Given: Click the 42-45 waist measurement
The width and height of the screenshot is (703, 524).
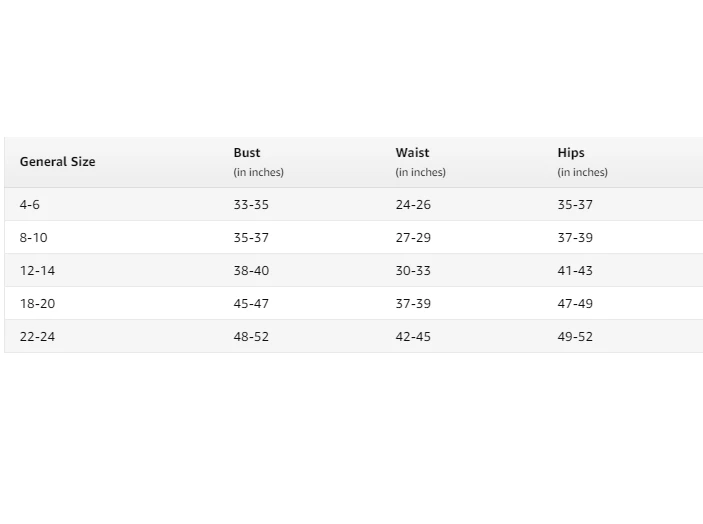Looking at the screenshot, I should click(x=413, y=336).
